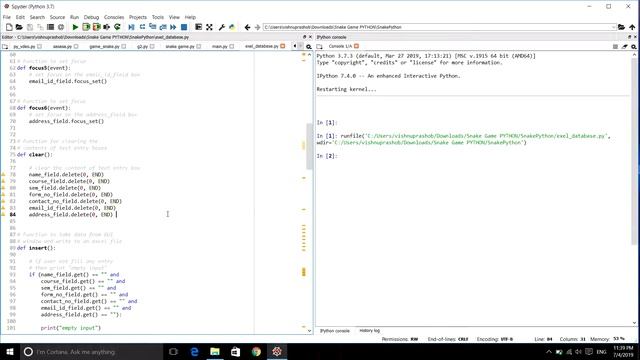Save the current file via toolbar
Screen dimensions: 640x360
point(30,27)
